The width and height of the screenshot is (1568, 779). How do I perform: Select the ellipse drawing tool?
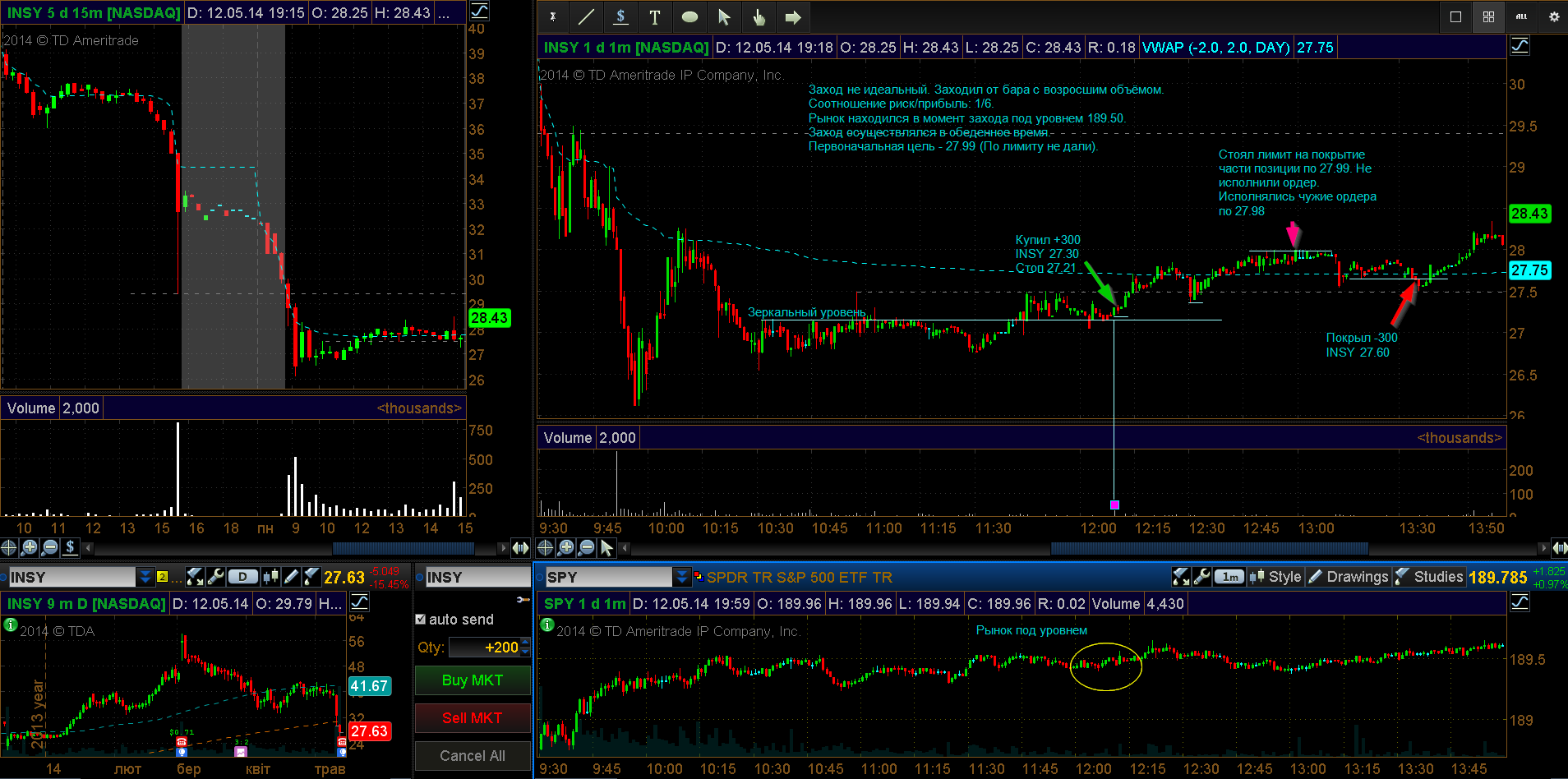coord(689,16)
